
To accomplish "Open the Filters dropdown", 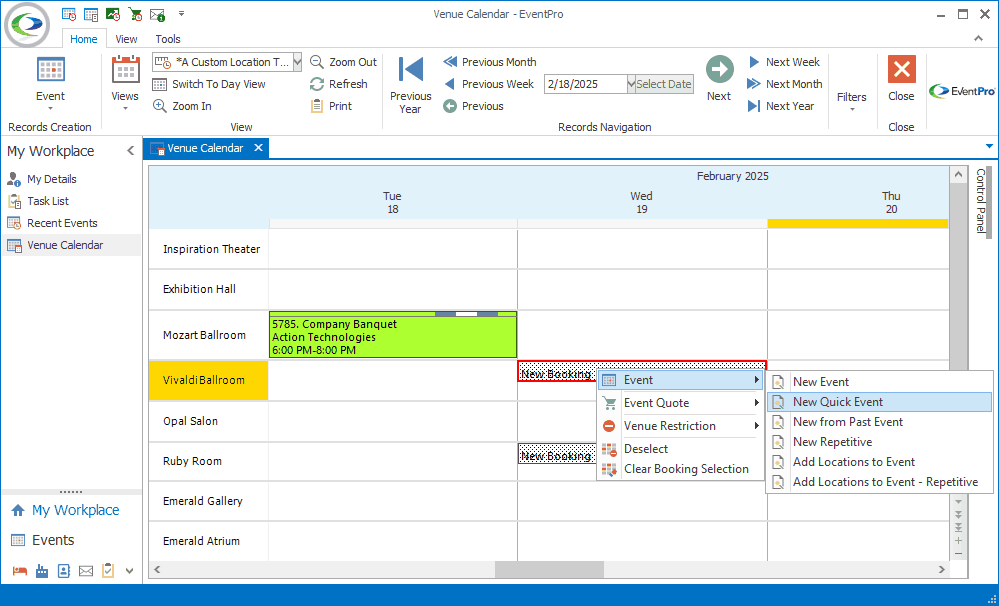I will 852,102.
